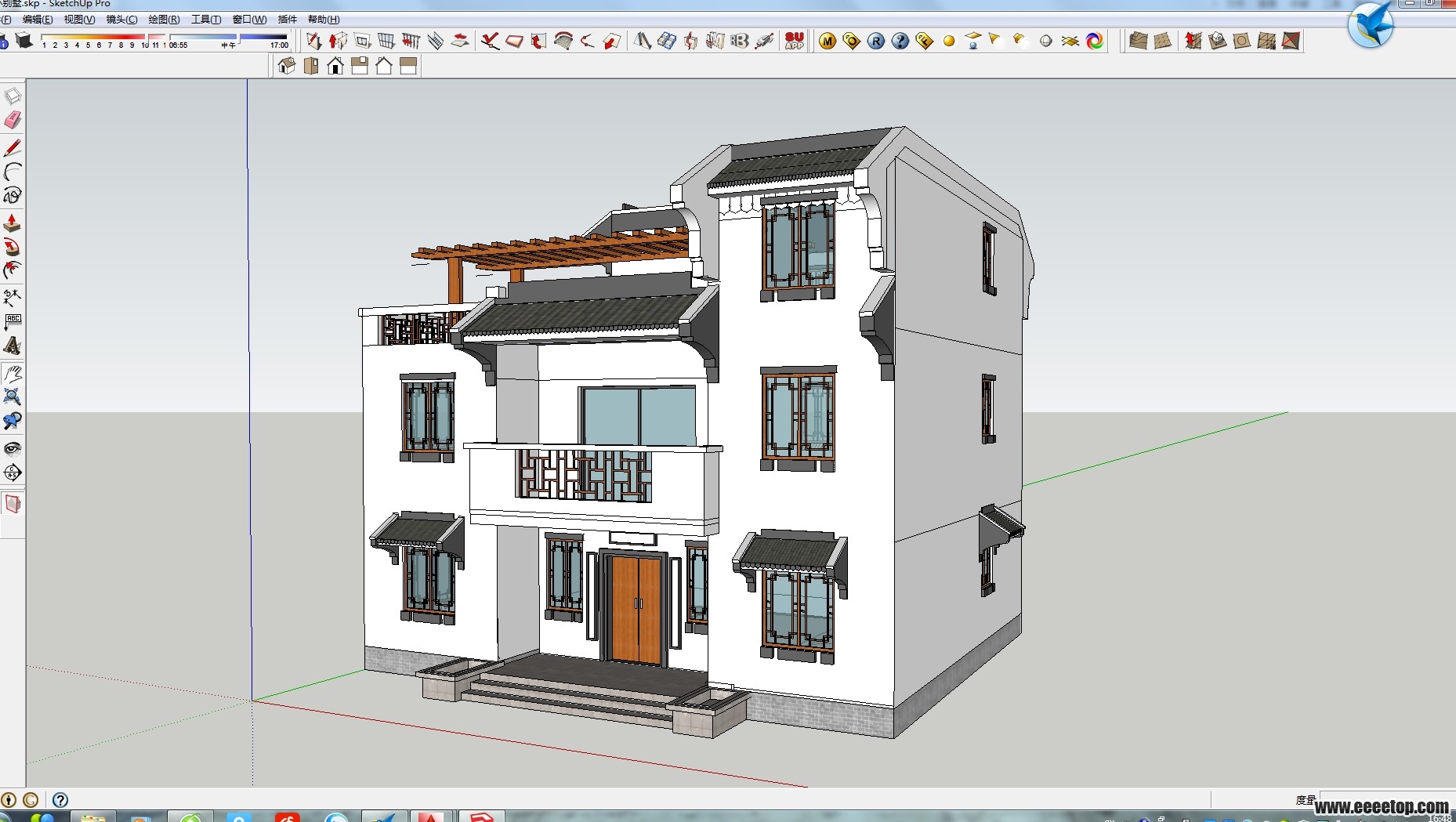Click the blue question mark plugin icon
The height and width of the screenshot is (822, 1456).
click(900, 41)
